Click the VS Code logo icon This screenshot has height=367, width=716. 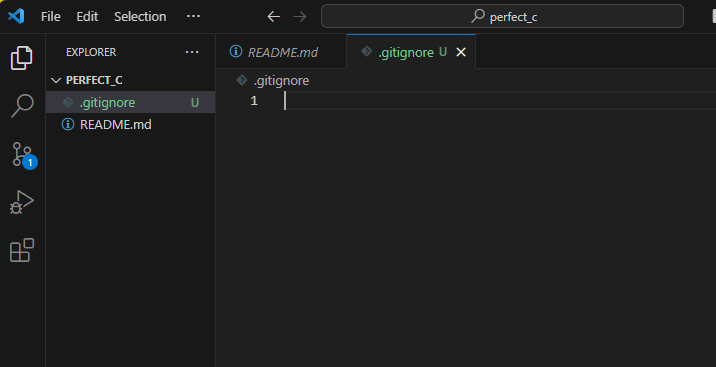16,16
